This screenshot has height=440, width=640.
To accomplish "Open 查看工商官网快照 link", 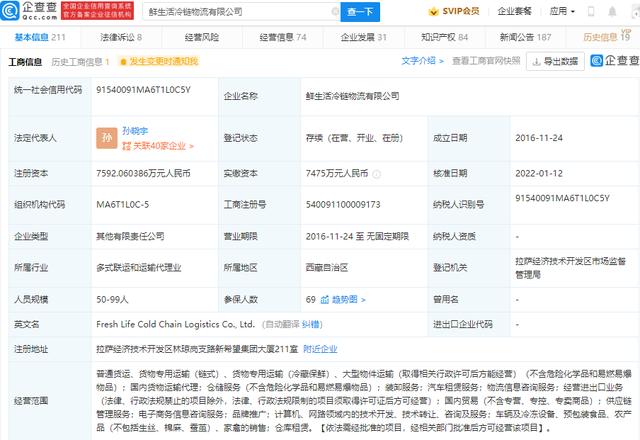I will [x=486, y=61].
